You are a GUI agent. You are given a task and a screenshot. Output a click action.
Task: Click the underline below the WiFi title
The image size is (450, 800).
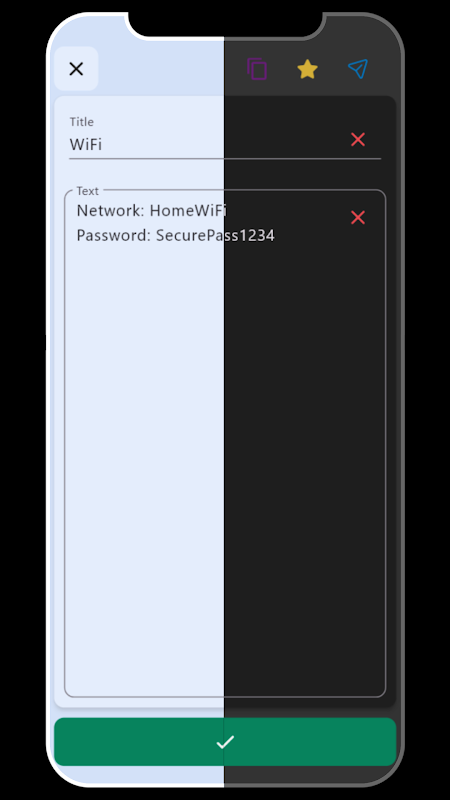point(225,159)
